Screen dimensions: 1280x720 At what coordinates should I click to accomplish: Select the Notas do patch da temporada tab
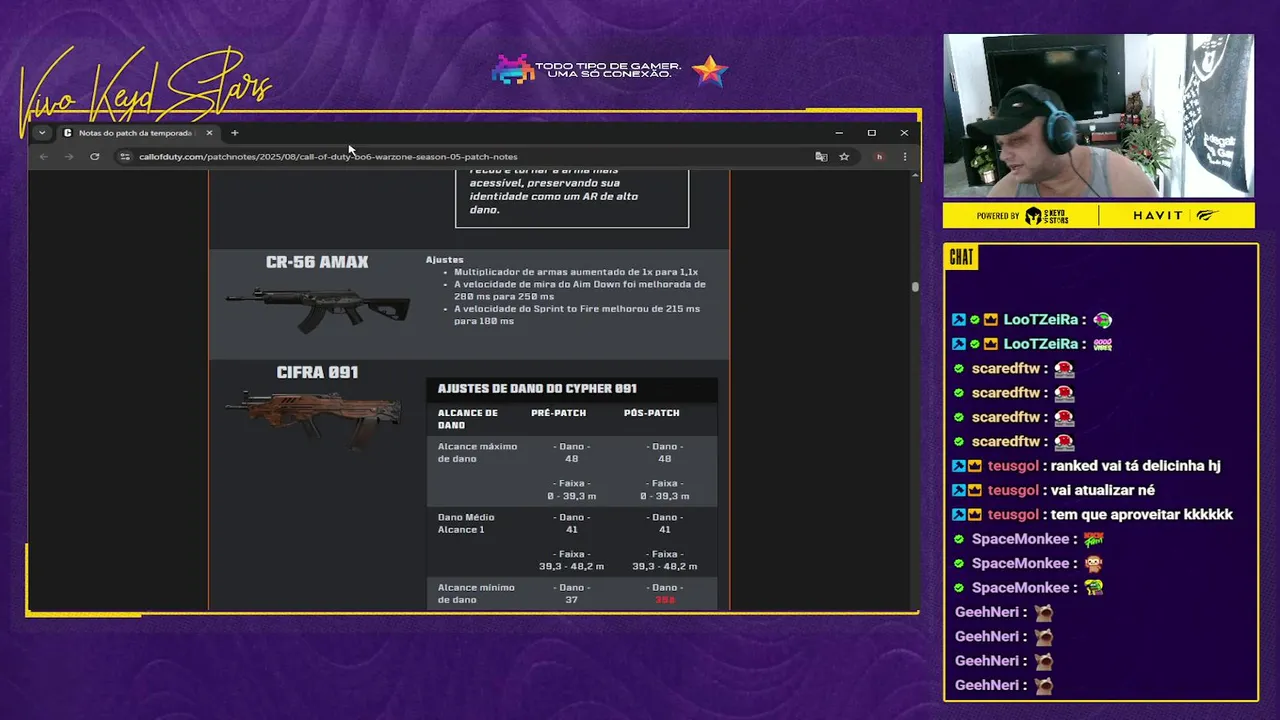tap(138, 133)
